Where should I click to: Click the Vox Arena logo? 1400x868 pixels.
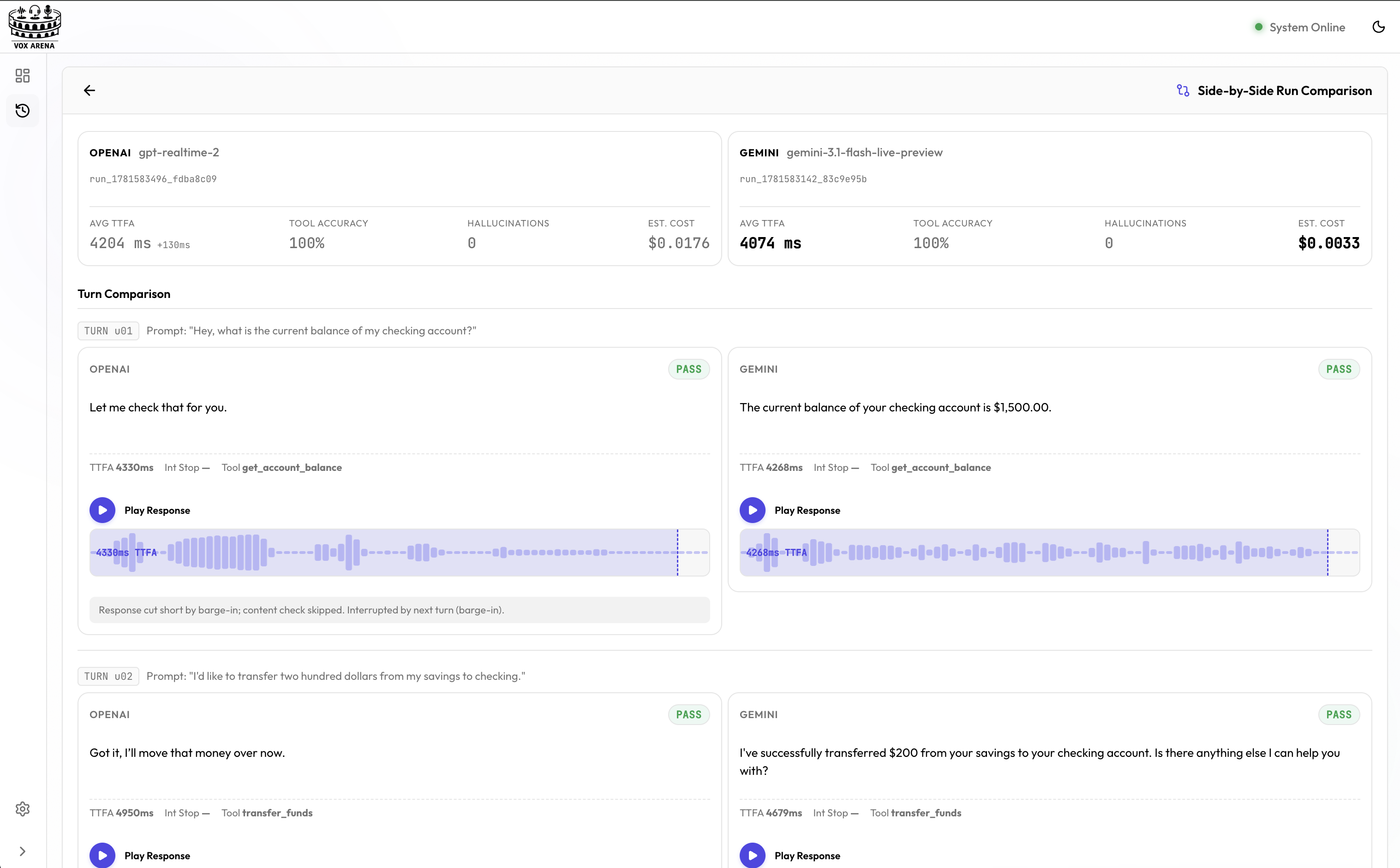(35, 27)
